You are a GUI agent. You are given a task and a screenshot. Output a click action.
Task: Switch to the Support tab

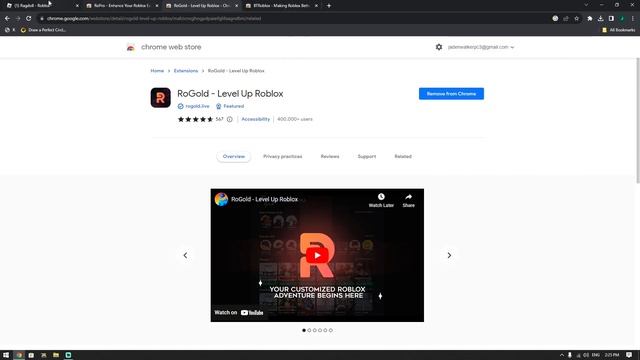[x=367, y=156]
